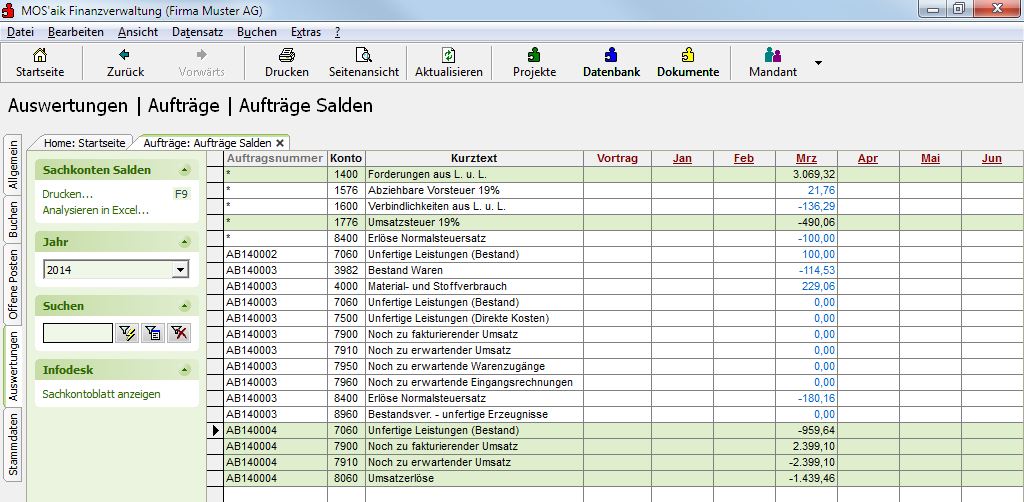Collapse the Suchen panel
The image size is (1024, 502).
[x=185, y=306]
